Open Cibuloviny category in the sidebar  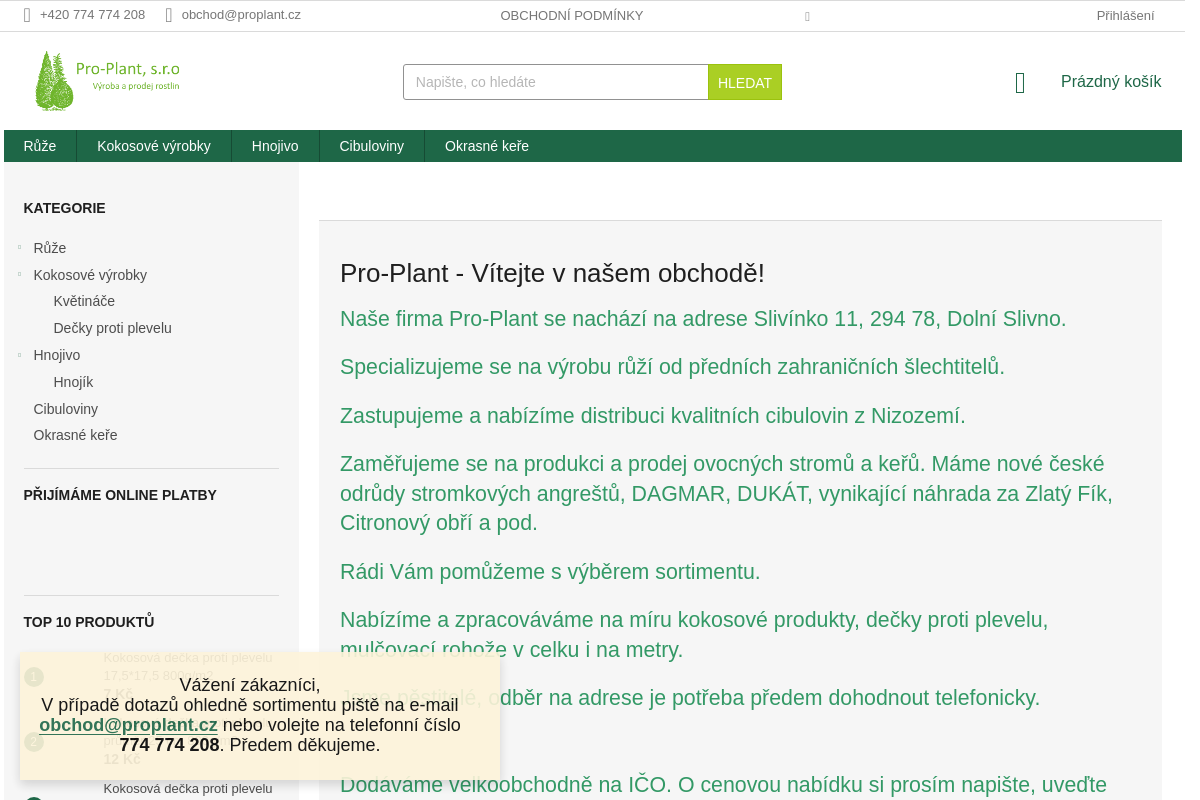pyautogui.click(x=66, y=409)
